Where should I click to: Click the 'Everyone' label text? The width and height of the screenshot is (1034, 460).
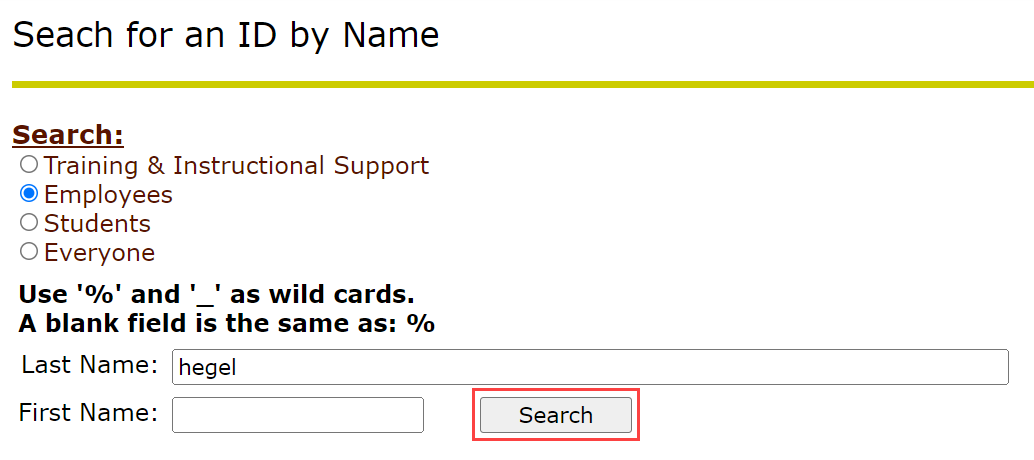point(99,252)
